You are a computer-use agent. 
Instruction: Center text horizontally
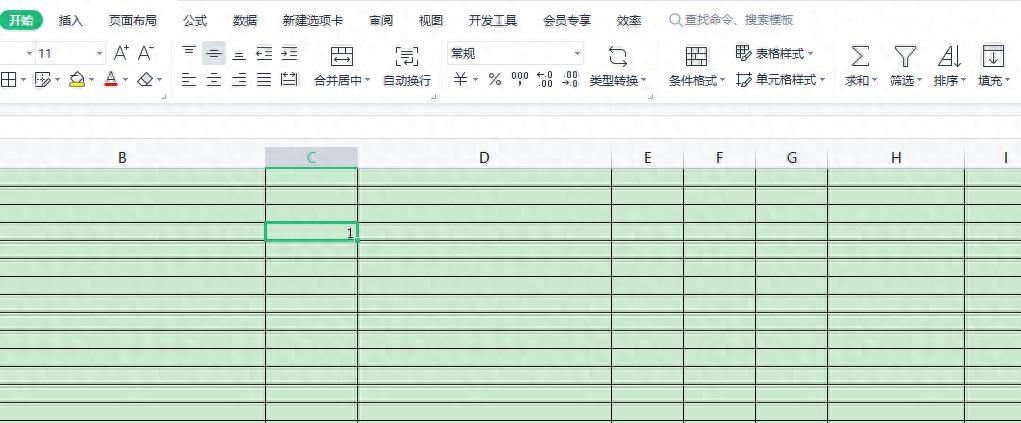tap(214, 79)
